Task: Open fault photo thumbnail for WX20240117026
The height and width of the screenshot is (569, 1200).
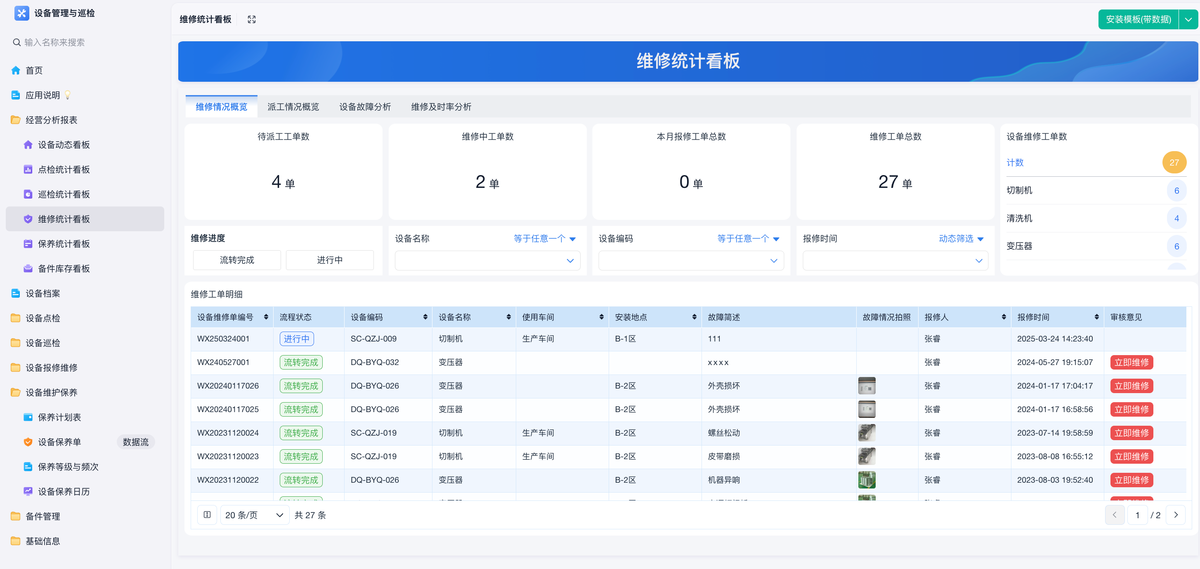Action: click(866, 386)
